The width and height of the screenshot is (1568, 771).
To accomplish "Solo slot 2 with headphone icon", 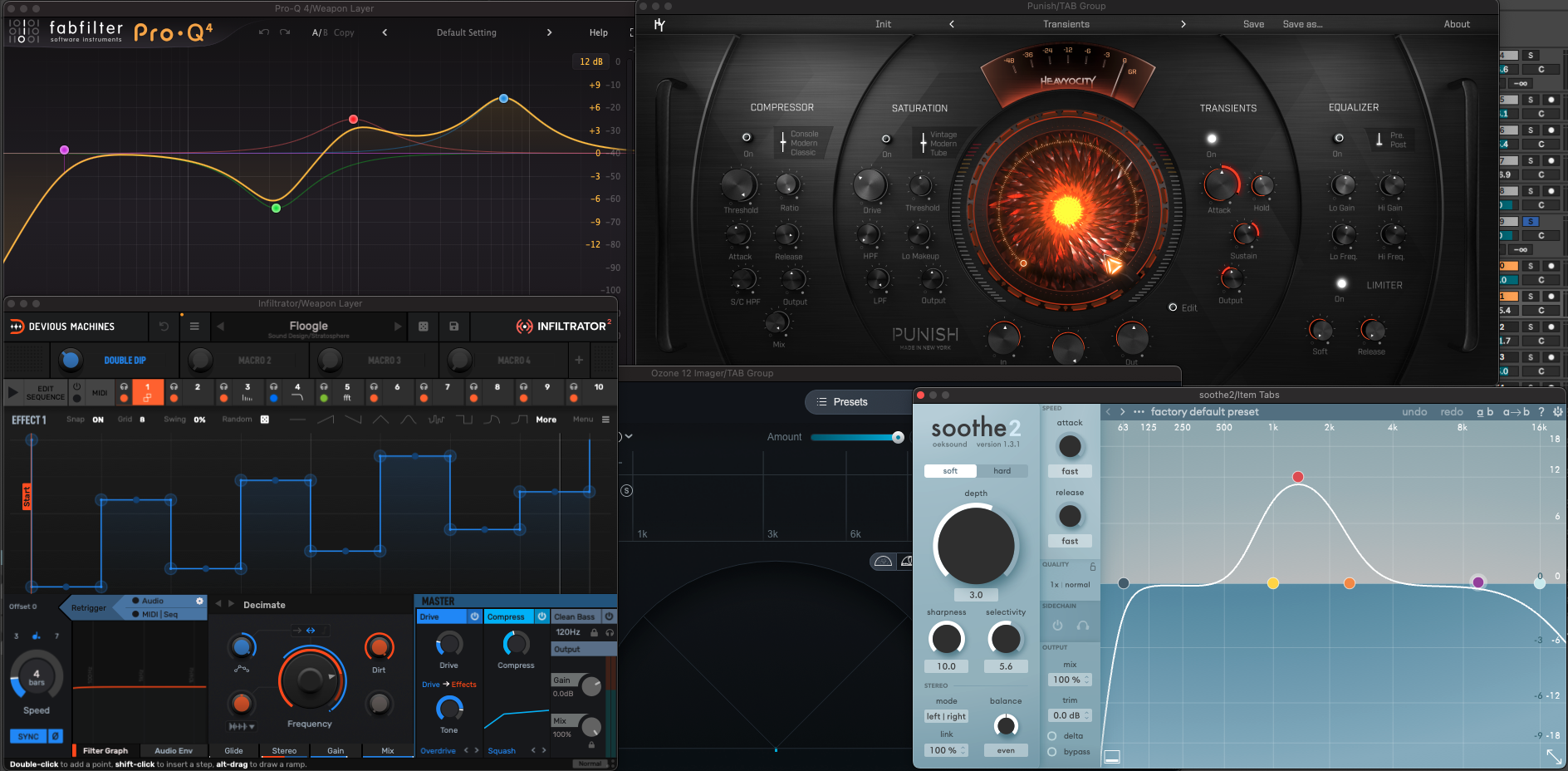I will 174,387.
